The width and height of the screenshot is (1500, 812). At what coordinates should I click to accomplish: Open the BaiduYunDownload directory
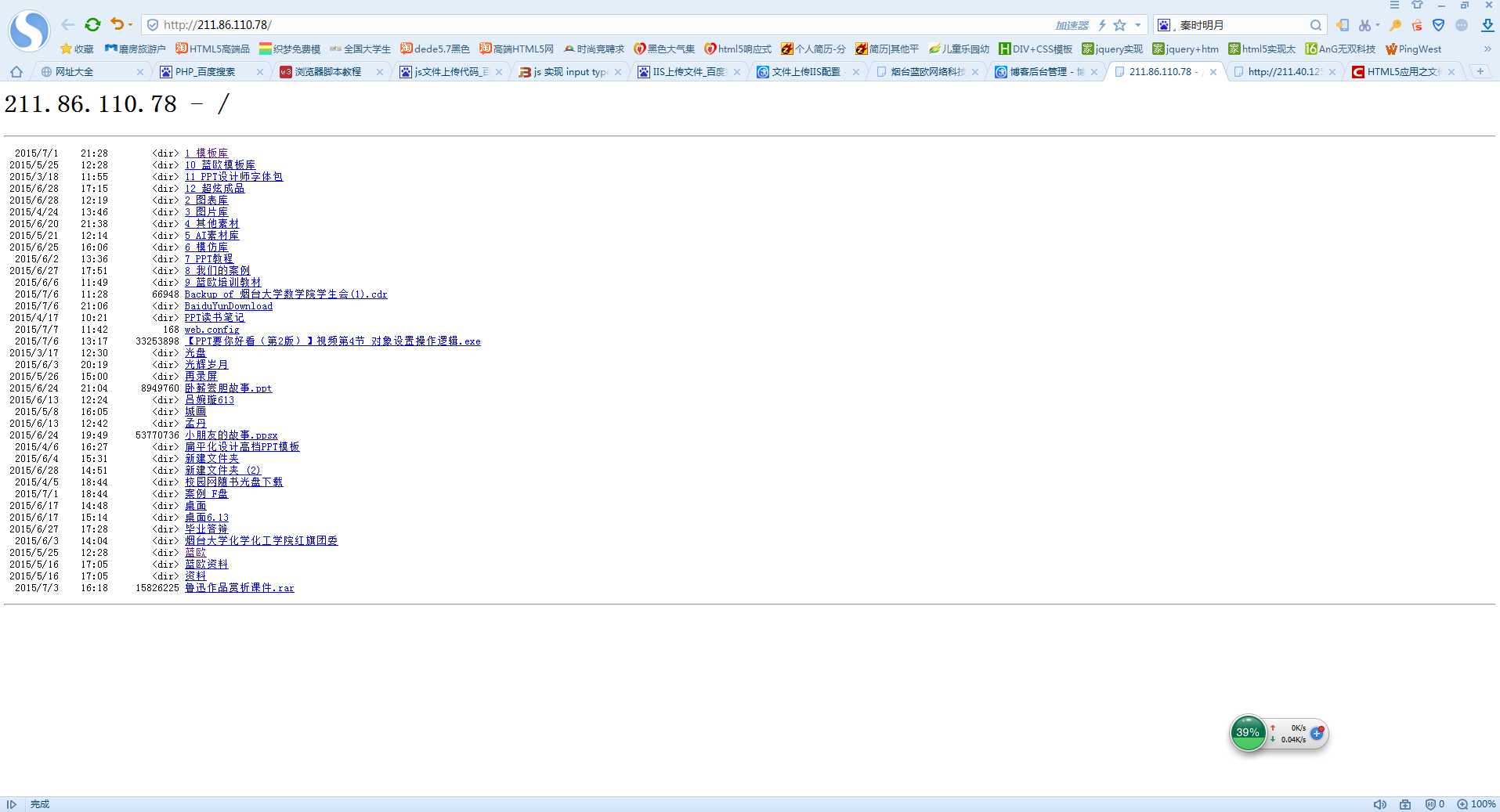(x=229, y=306)
